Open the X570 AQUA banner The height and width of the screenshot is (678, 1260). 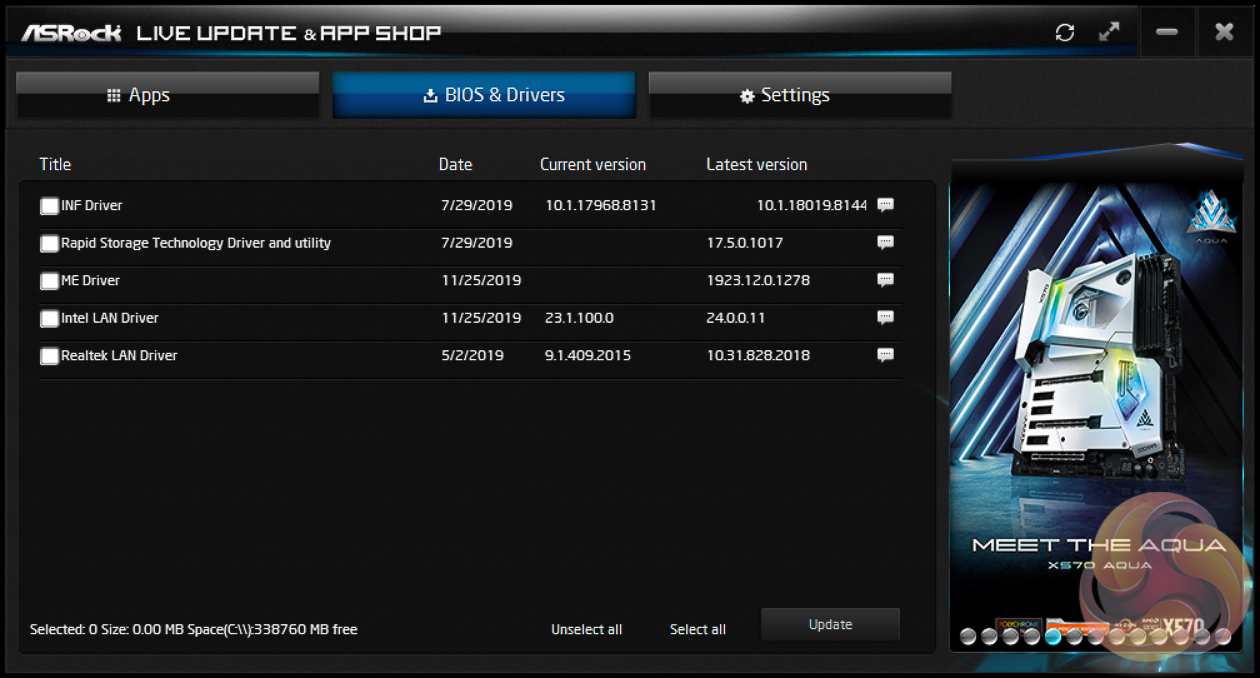click(x=1095, y=400)
